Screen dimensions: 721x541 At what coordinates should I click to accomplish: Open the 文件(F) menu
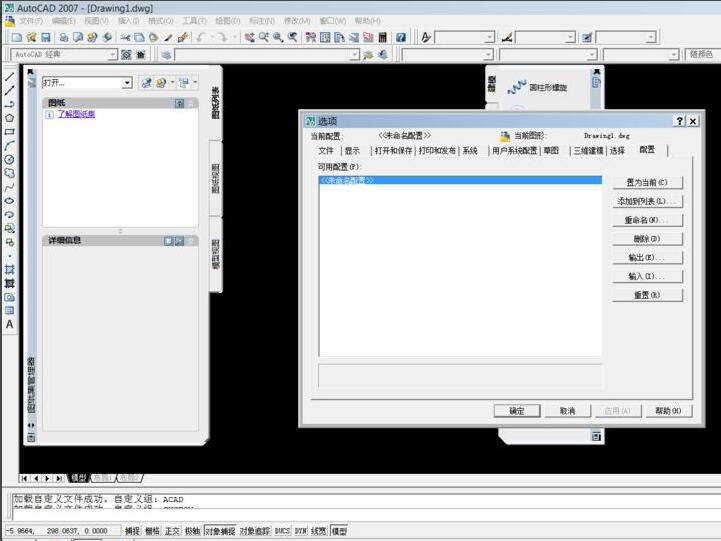click(31, 21)
